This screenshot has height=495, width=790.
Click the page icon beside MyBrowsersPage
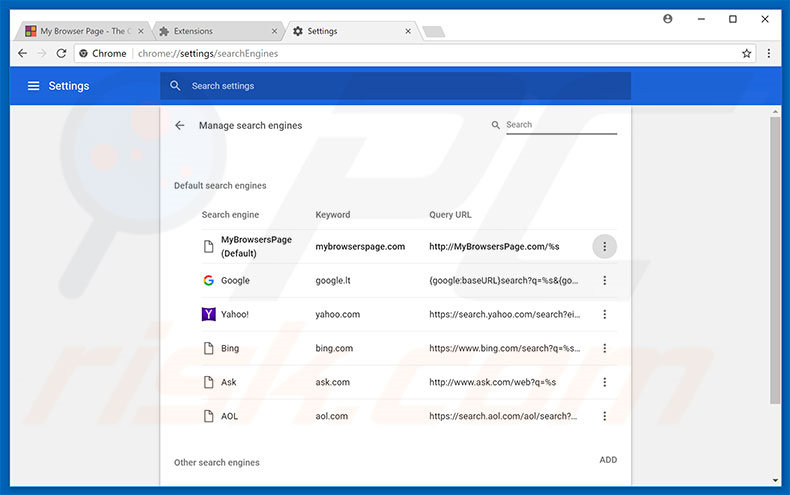(209, 246)
